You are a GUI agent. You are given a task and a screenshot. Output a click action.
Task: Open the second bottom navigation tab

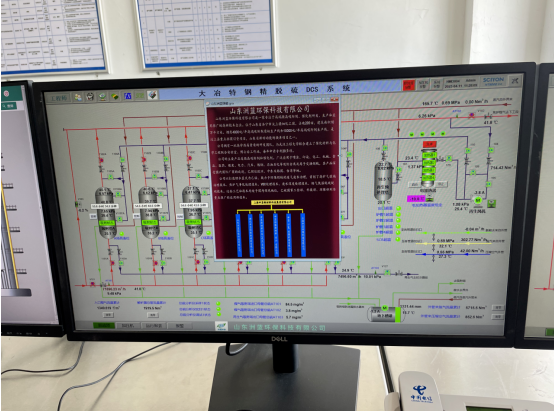[x=128, y=325]
